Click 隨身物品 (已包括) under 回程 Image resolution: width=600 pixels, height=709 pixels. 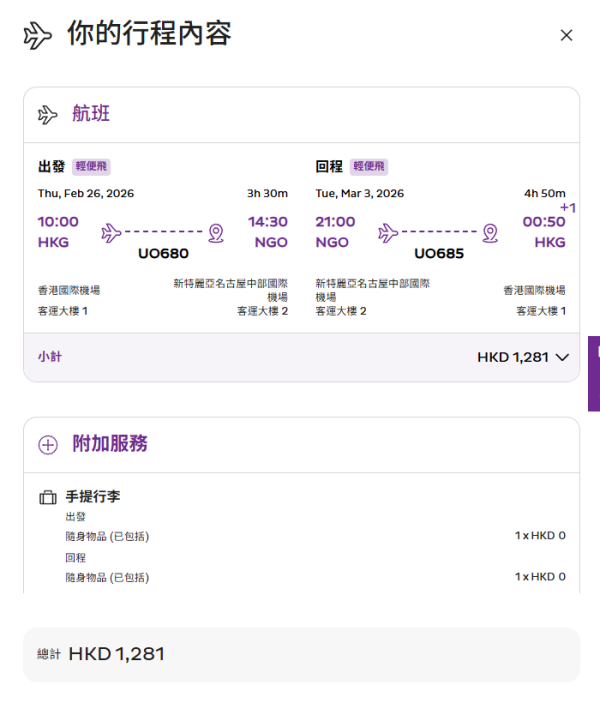pyautogui.click(x=107, y=577)
